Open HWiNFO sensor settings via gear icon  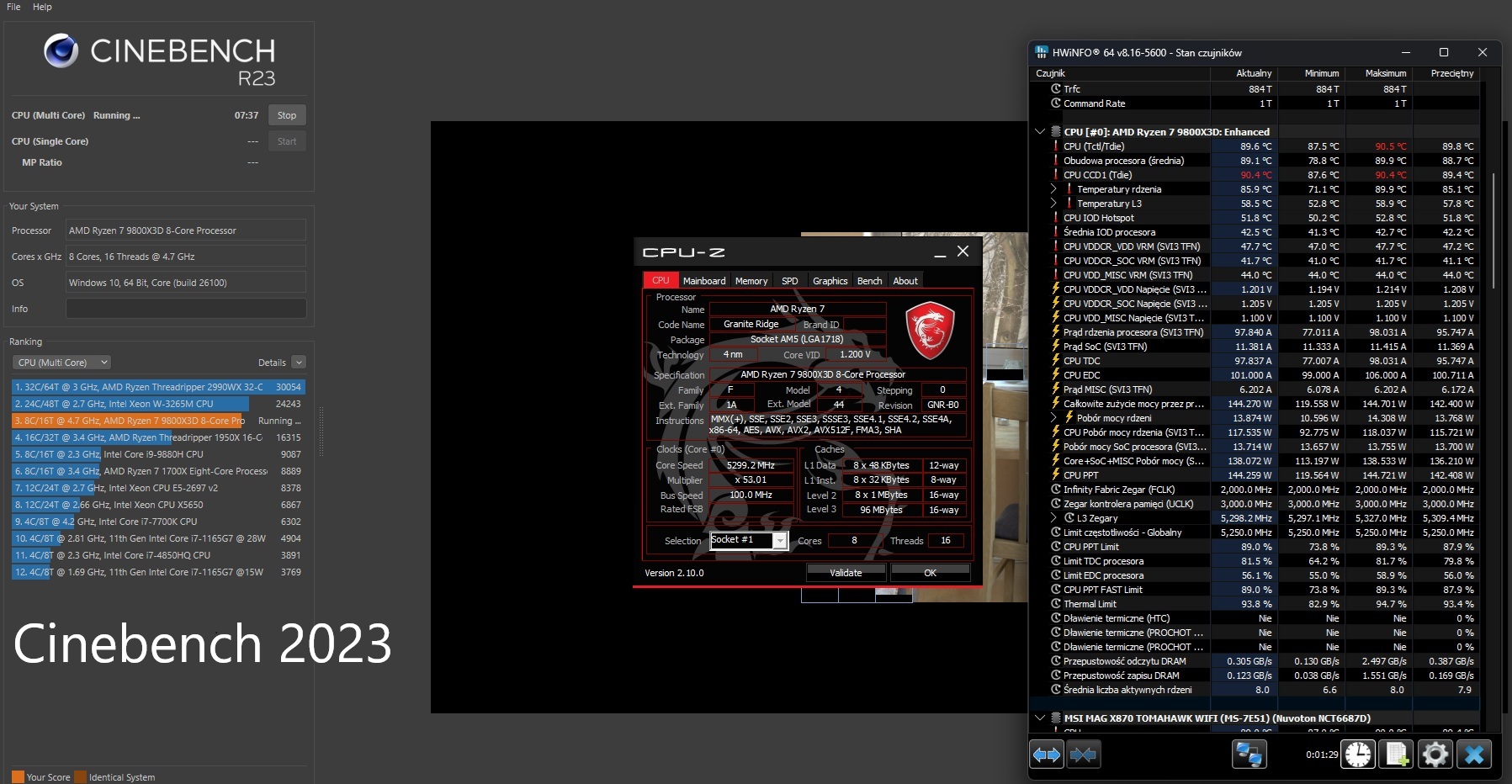pos(1435,755)
